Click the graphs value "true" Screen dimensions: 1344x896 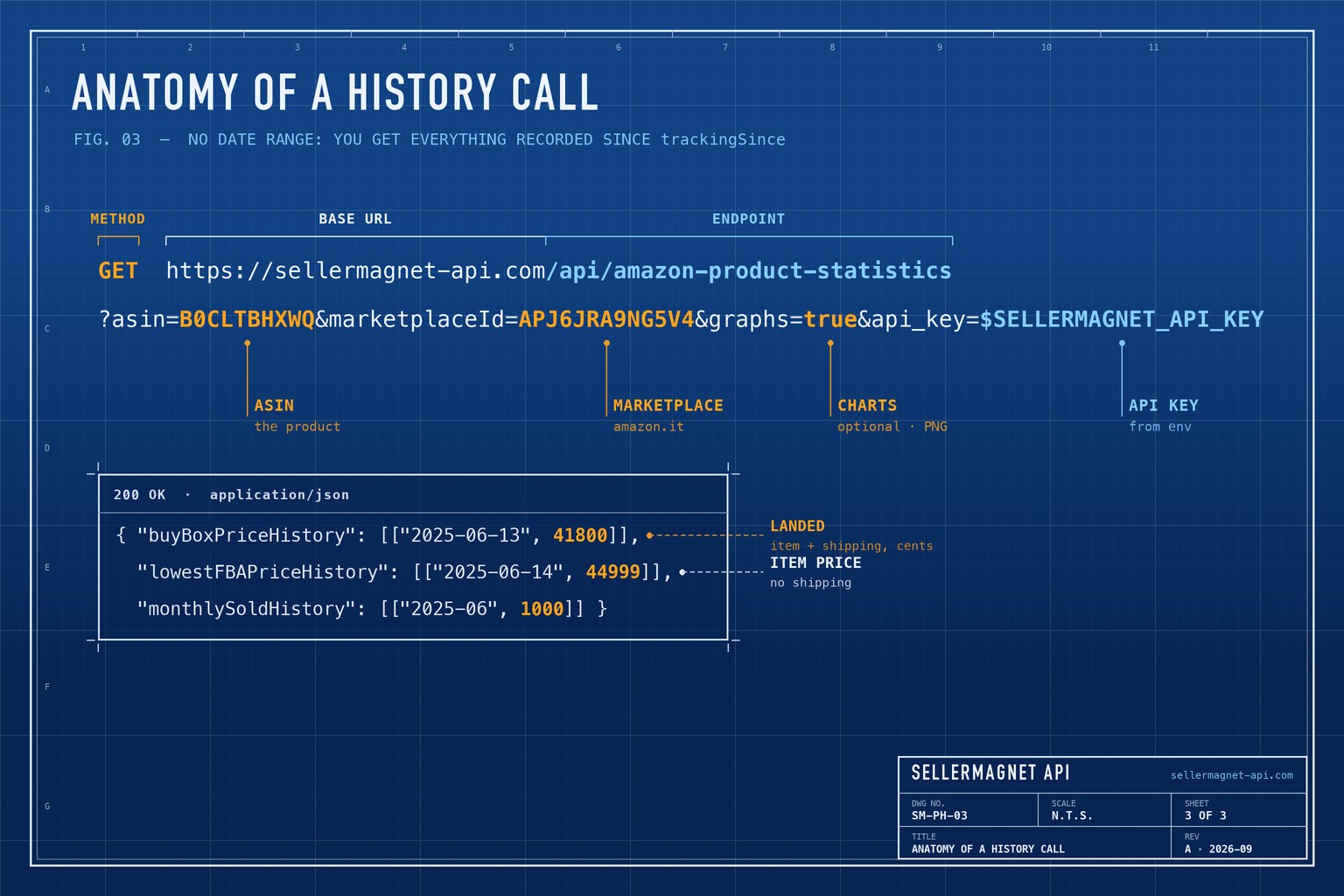tap(830, 319)
